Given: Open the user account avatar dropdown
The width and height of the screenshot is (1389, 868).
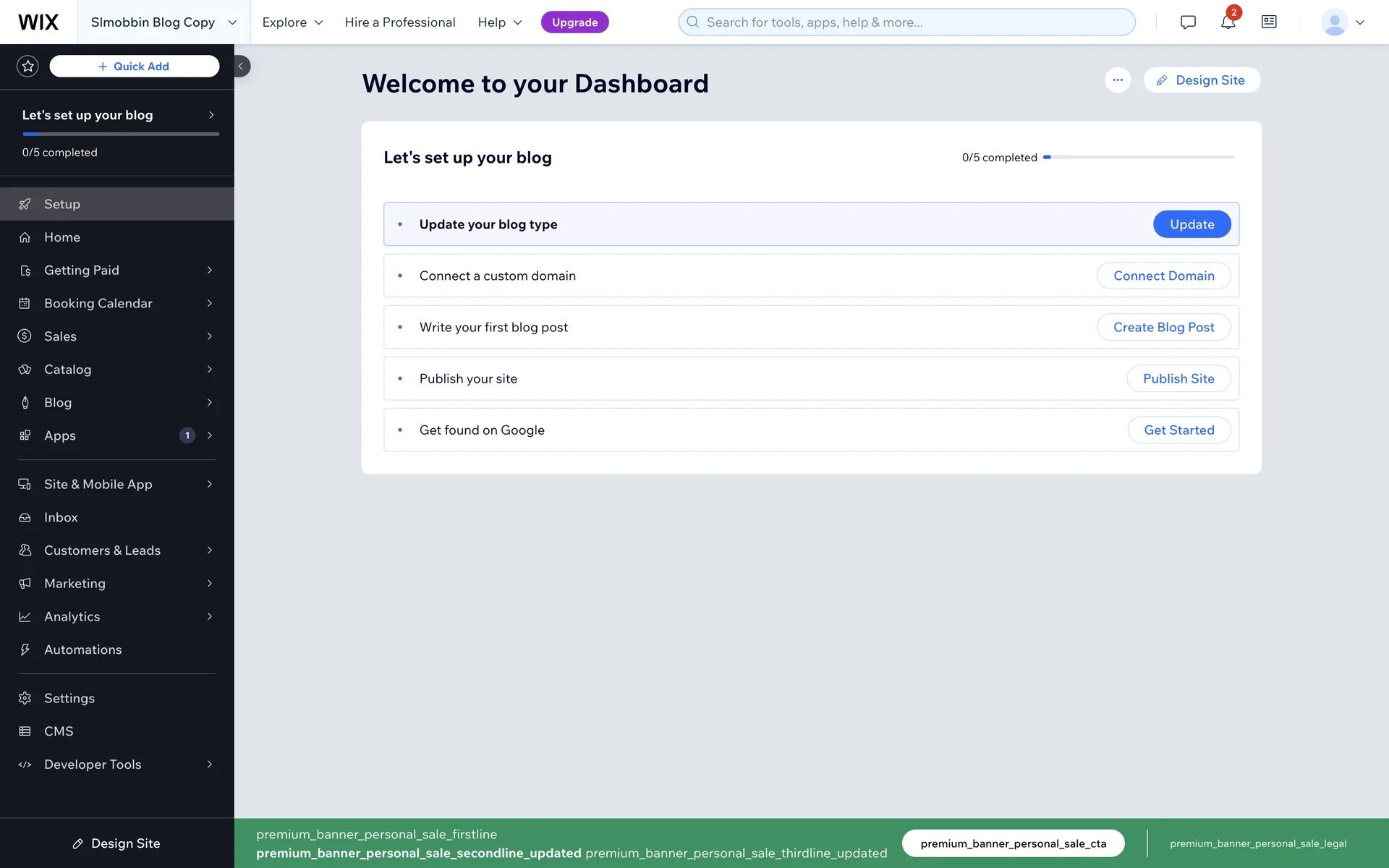Looking at the screenshot, I should 1343,22.
